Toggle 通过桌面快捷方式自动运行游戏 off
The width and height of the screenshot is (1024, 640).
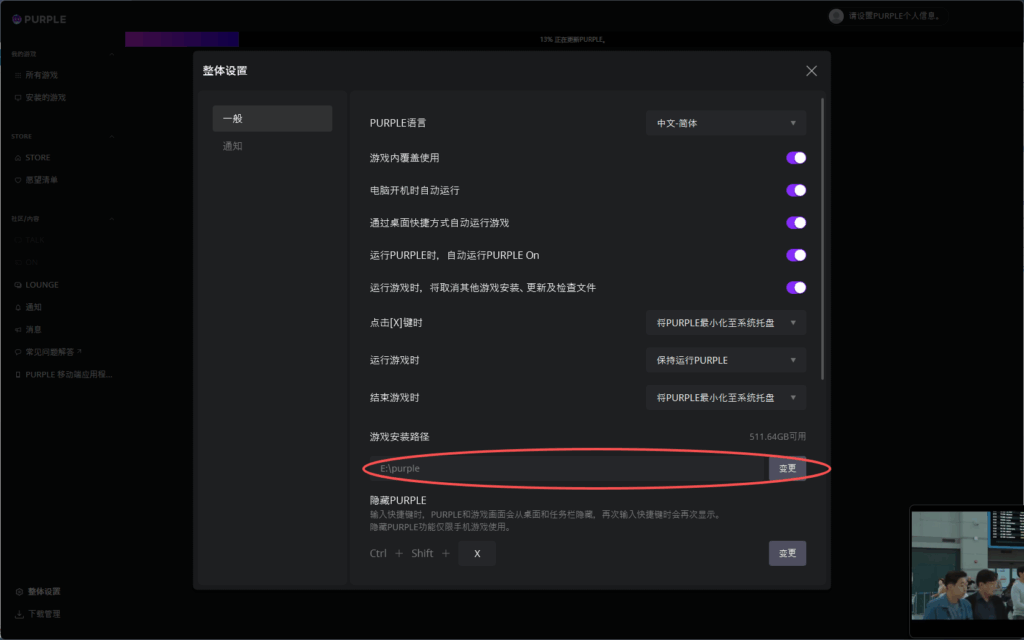point(796,223)
